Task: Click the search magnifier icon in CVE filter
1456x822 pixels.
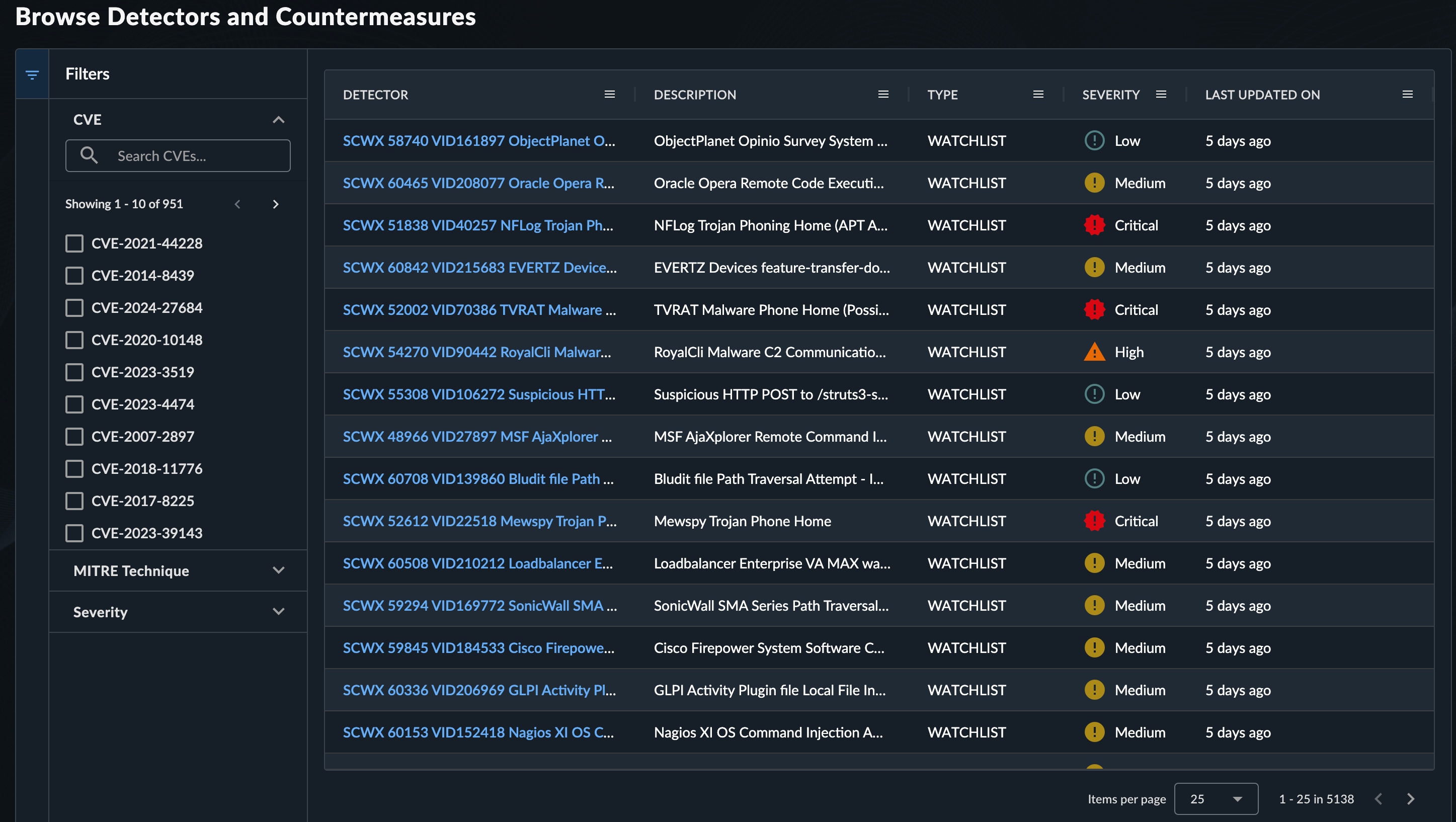Action: (89, 155)
